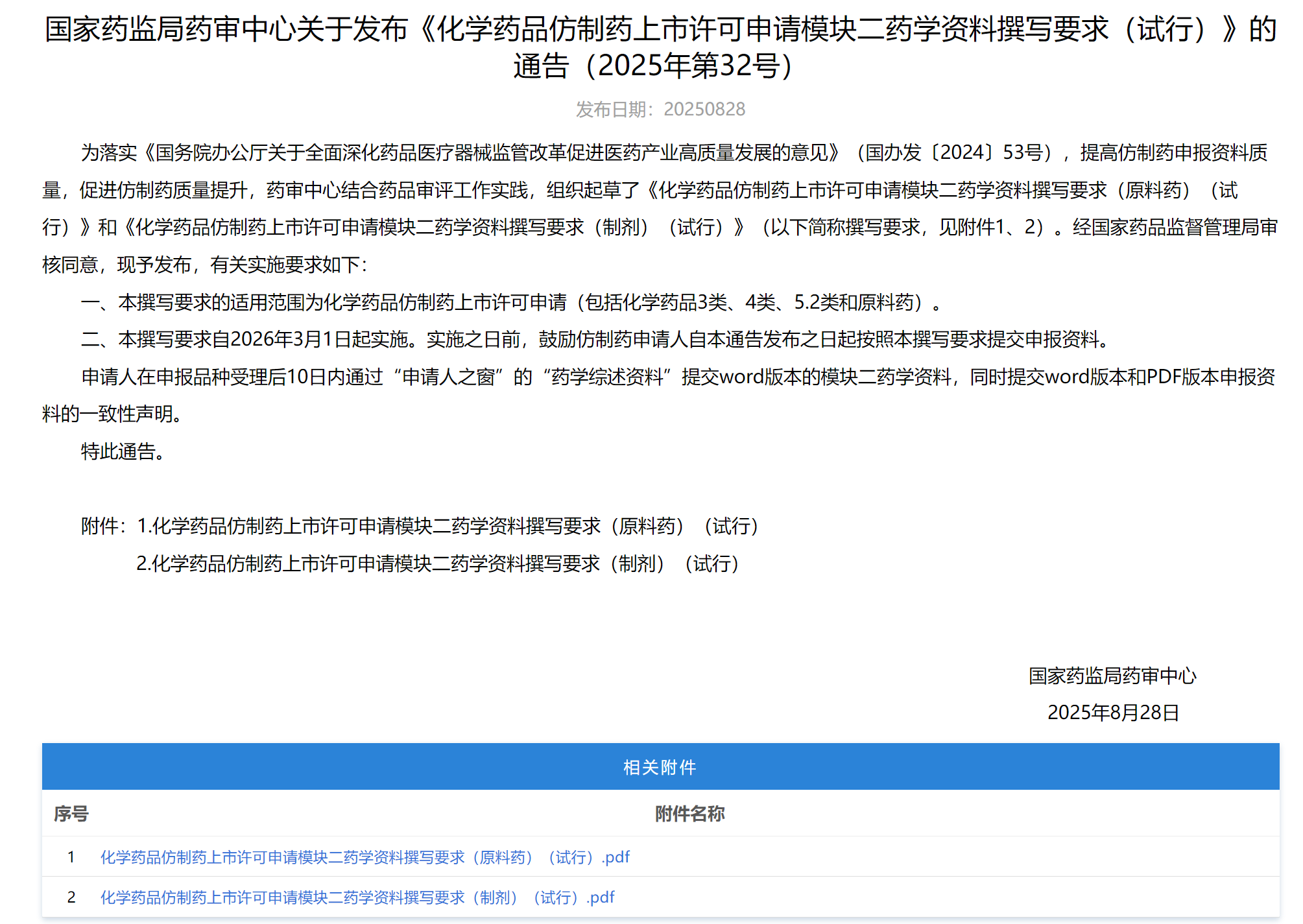Click body text 附件 item 1 (原料药)
This screenshot has height=924, width=1303.
tap(448, 526)
